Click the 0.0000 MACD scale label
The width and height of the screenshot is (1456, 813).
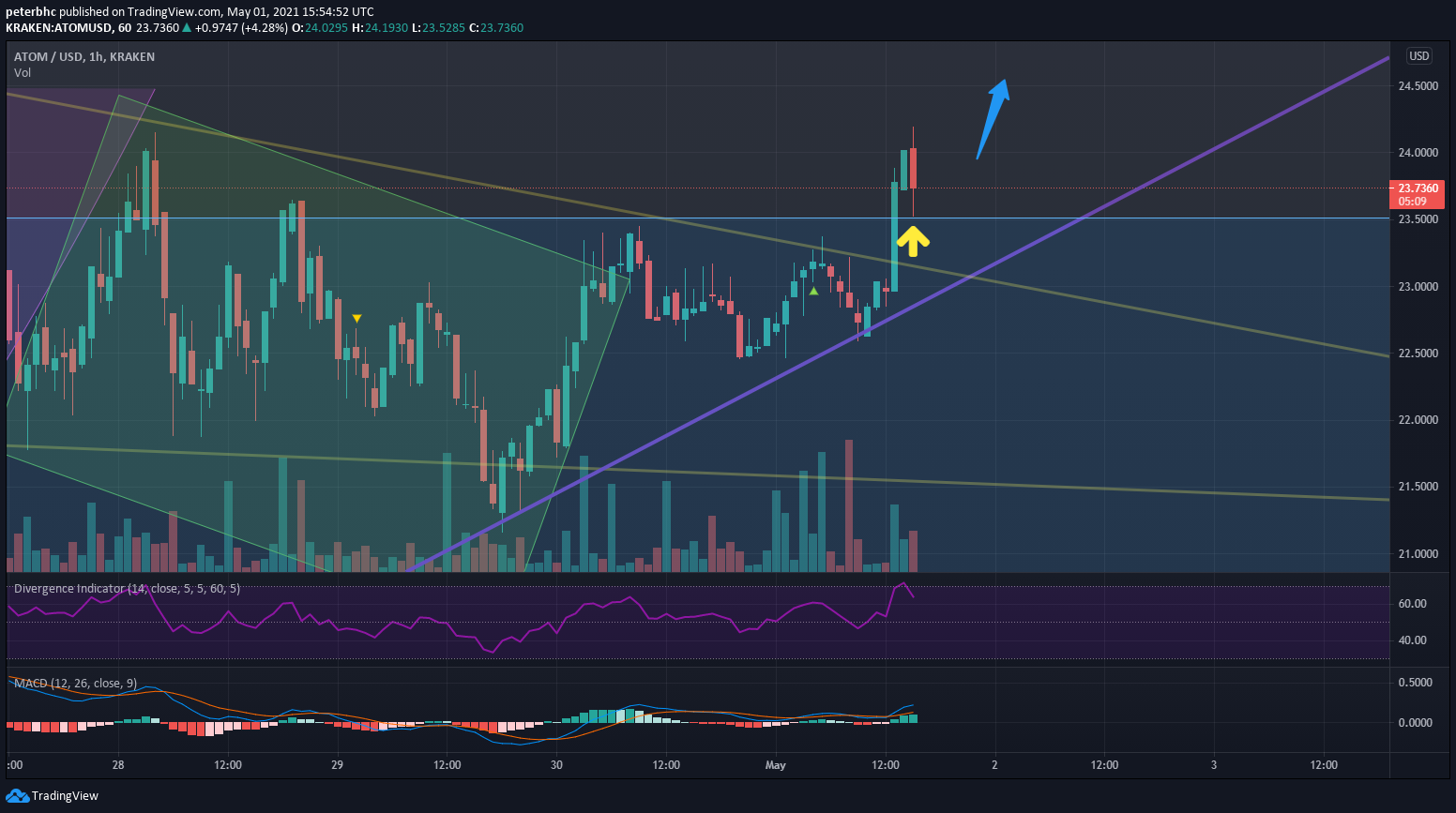[x=1415, y=723]
